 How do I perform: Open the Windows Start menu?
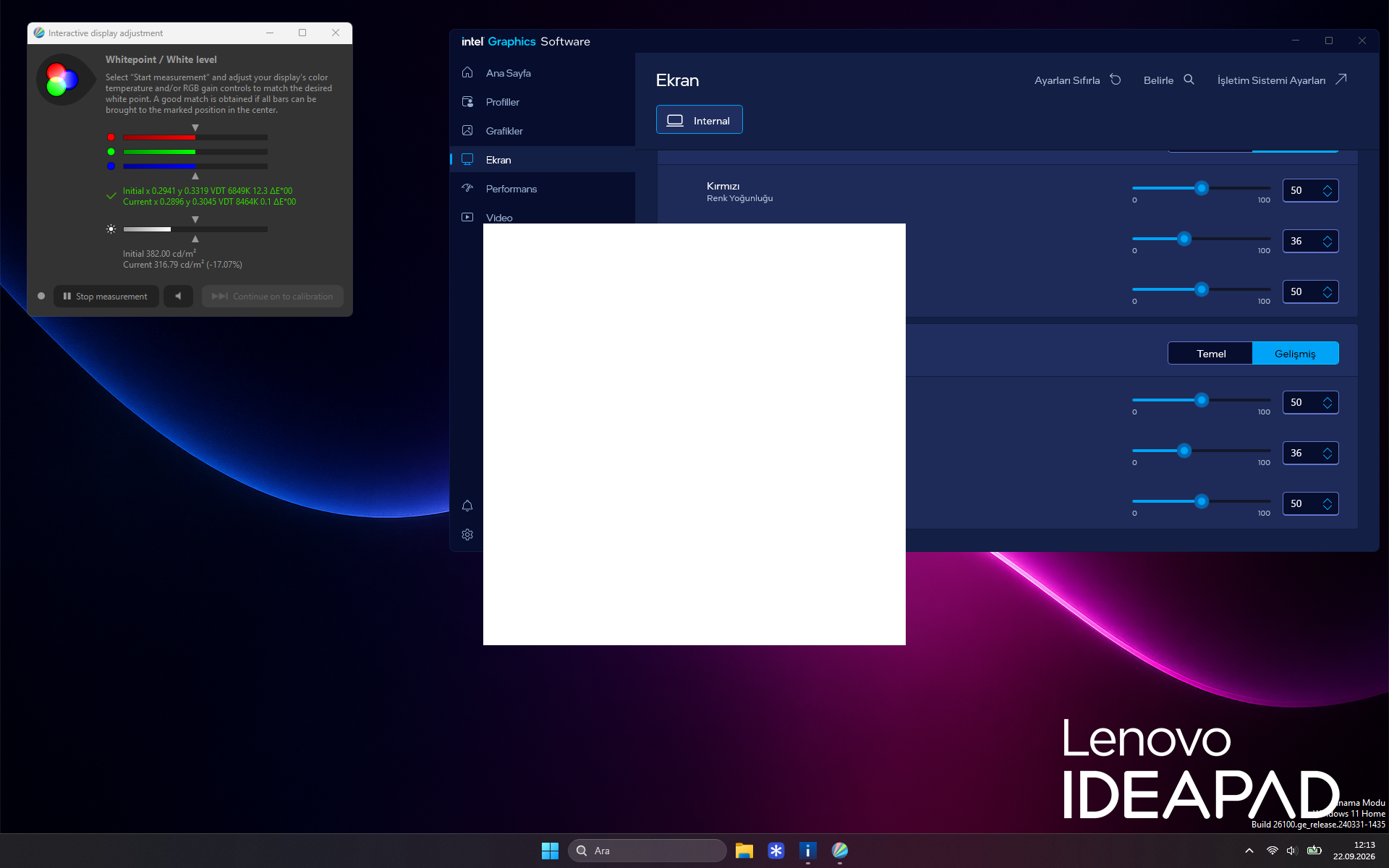[550, 851]
